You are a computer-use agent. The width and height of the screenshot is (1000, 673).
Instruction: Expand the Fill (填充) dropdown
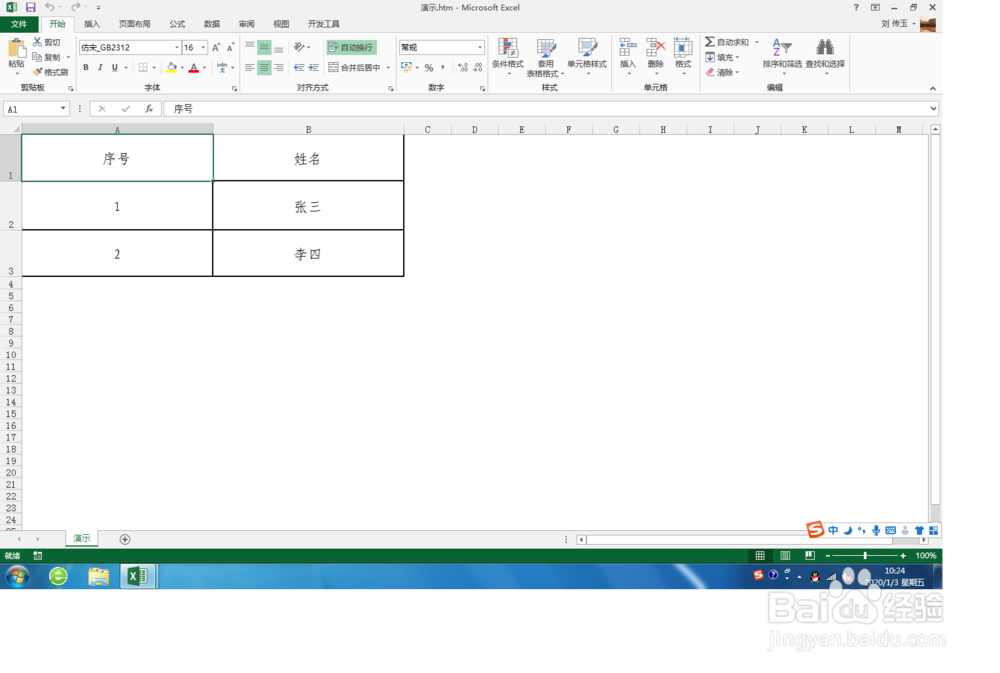coord(737,57)
